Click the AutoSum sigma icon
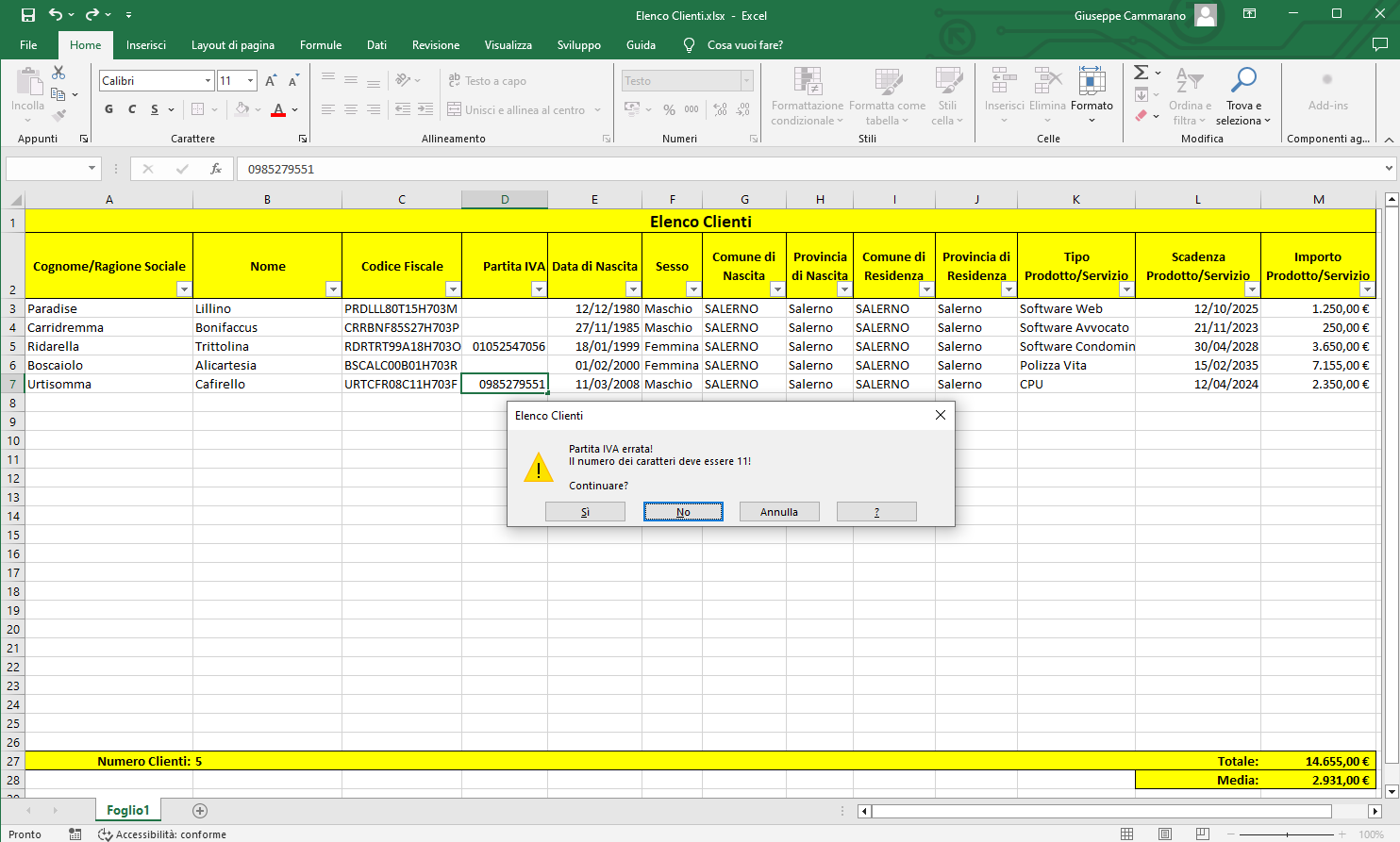The height and width of the screenshot is (842, 1400). tap(1141, 73)
